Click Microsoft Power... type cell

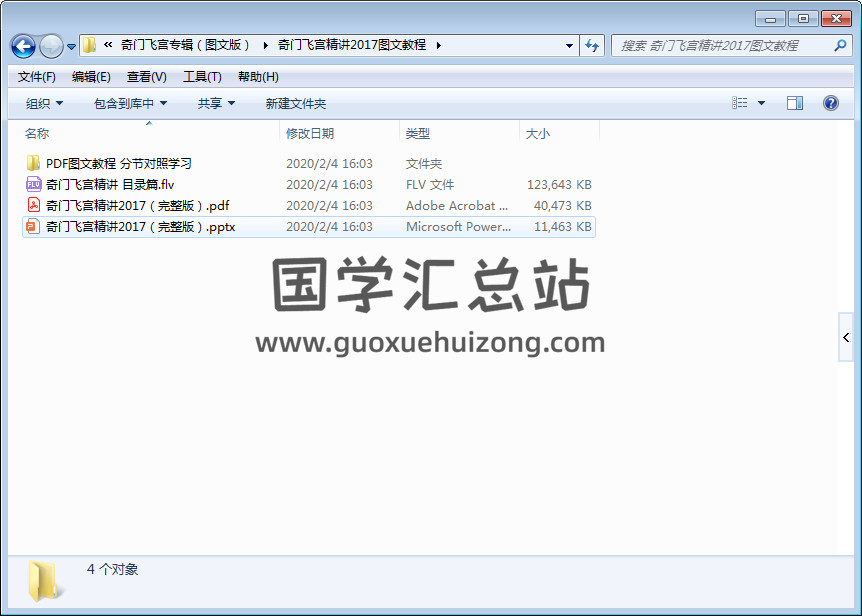tap(458, 226)
